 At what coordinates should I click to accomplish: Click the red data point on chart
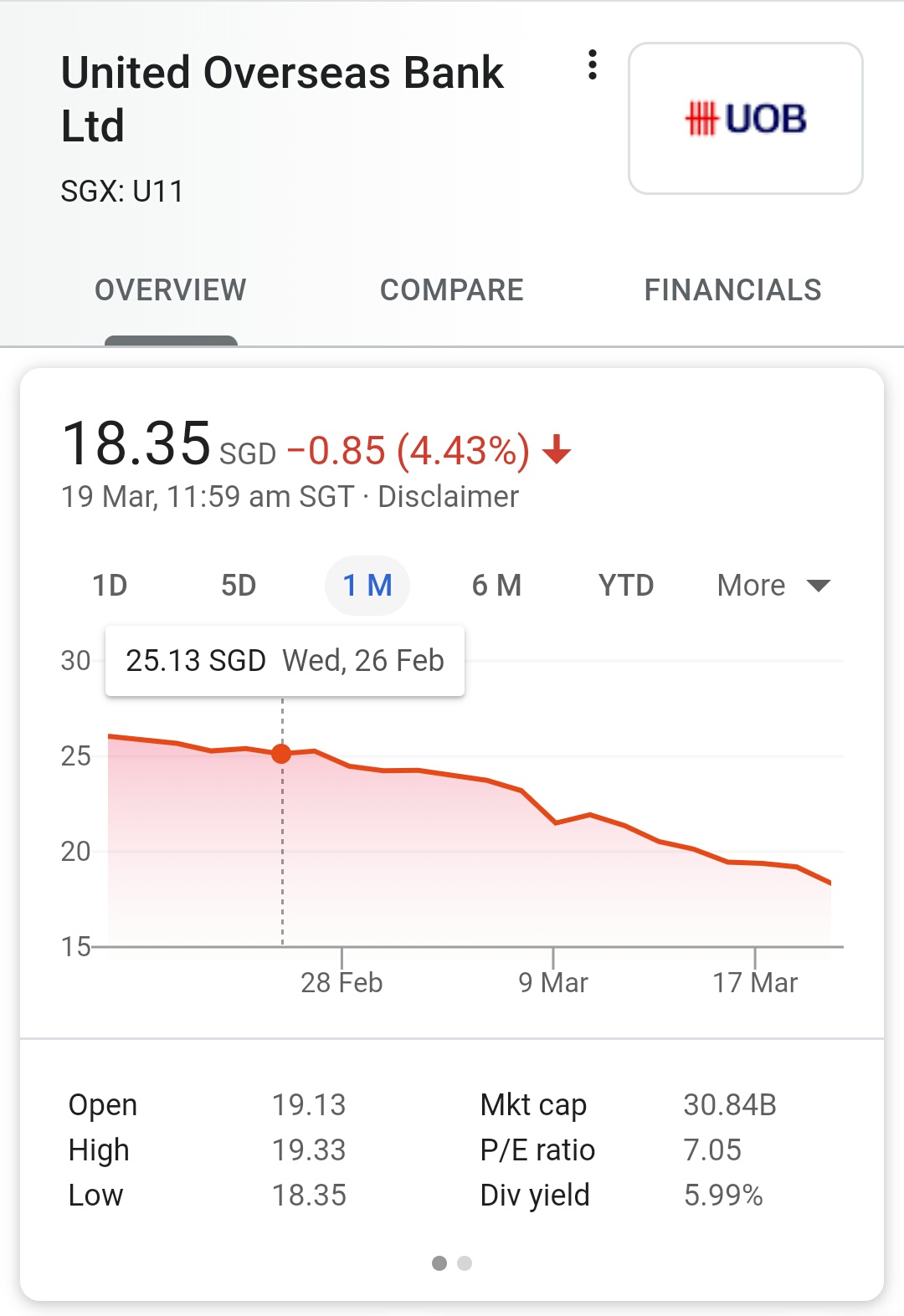coord(282,754)
